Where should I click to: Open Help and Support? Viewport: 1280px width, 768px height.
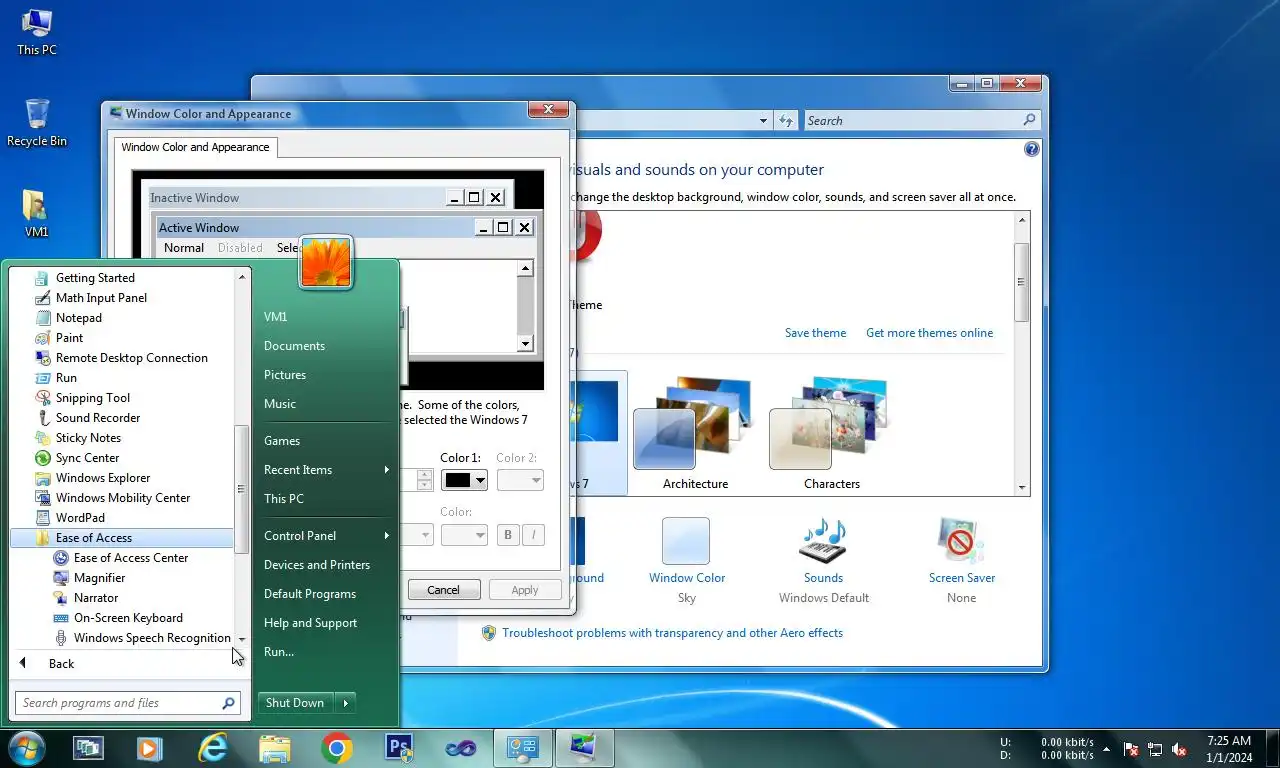coord(310,623)
